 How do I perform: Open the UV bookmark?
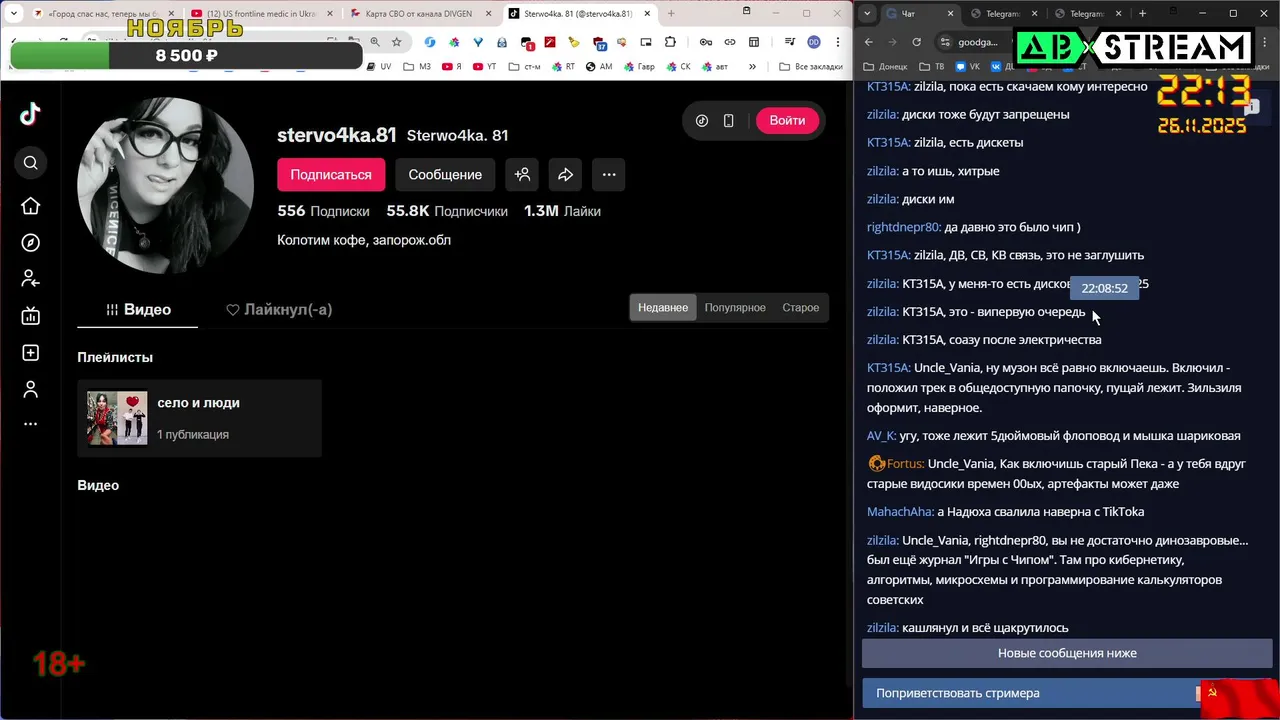tap(379, 67)
